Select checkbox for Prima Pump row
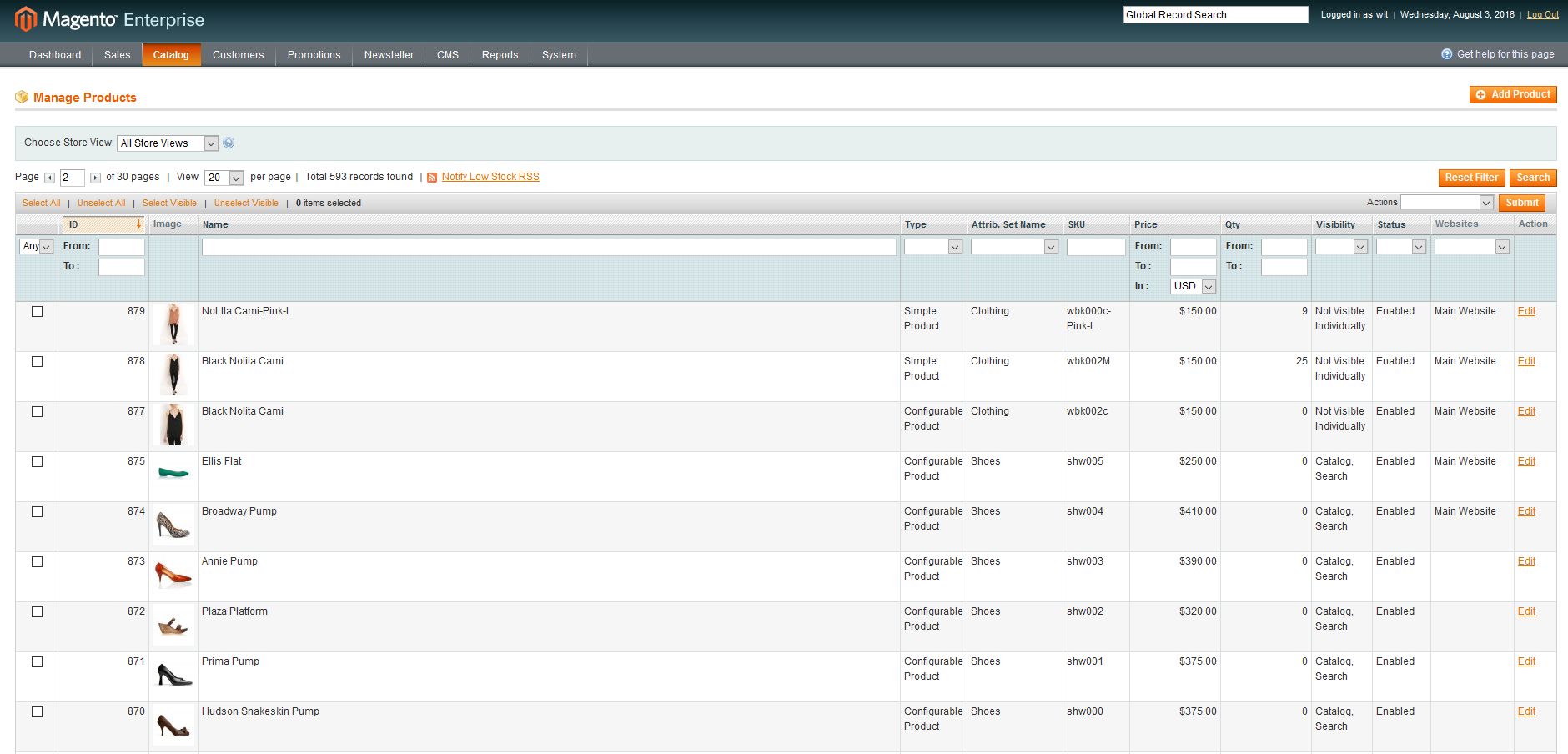The image size is (1568, 754). 37,661
